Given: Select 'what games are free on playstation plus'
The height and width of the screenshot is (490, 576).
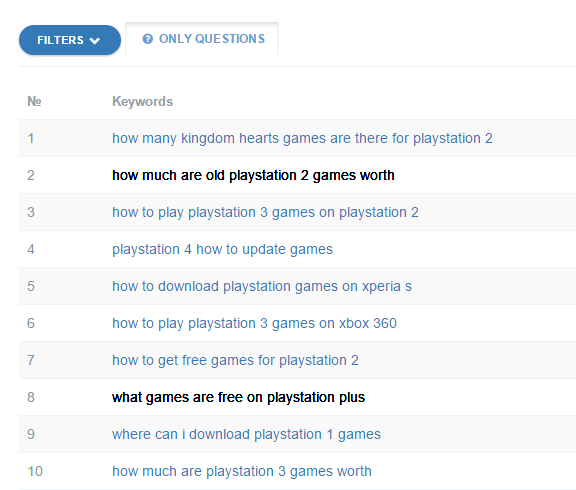Looking at the screenshot, I should 238,397.
